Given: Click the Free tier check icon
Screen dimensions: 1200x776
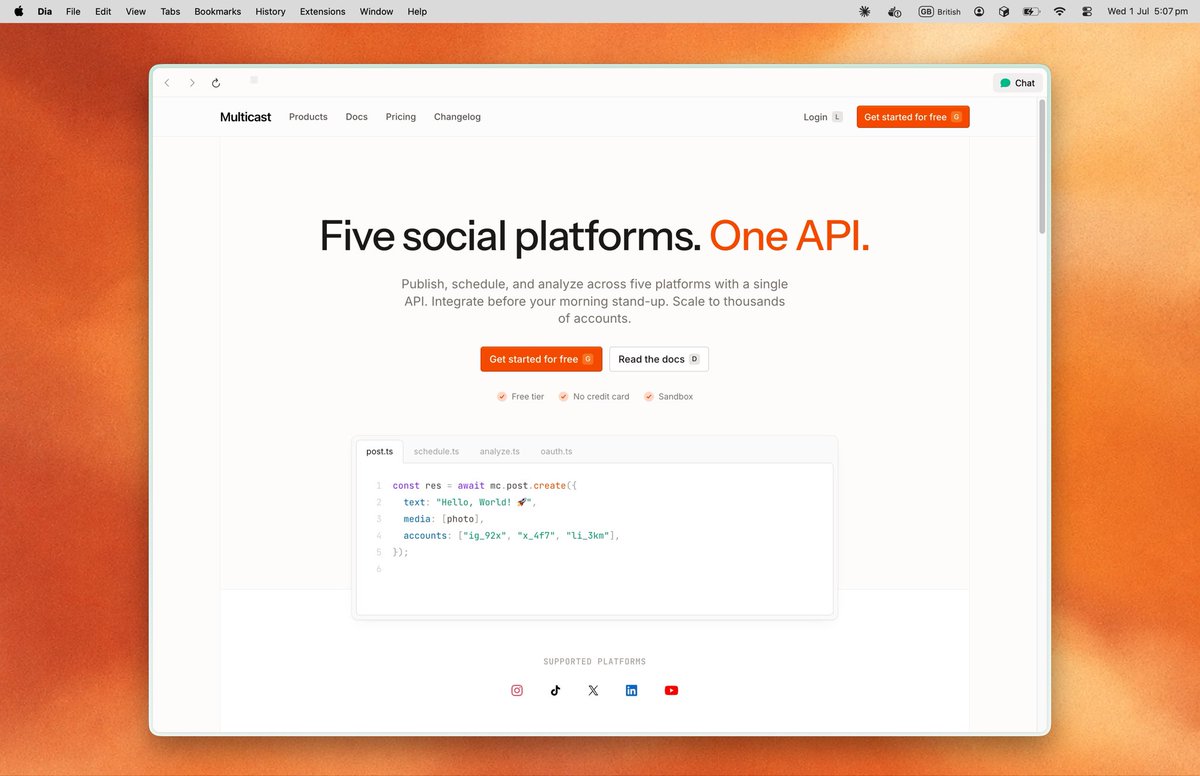Looking at the screenshot, I should tap(502, 397).
